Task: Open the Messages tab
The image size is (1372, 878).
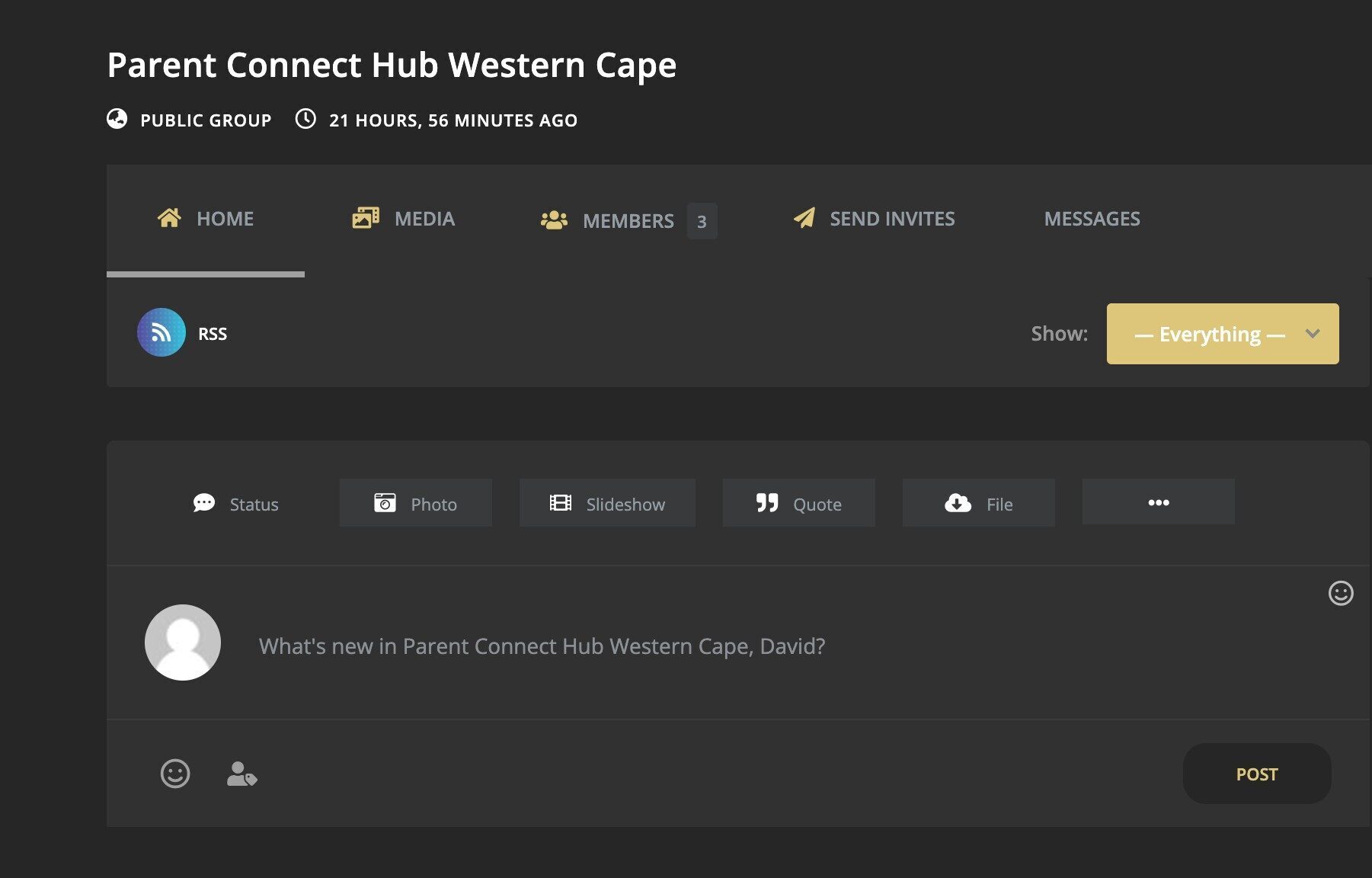Action: [x=1092, y=219]
